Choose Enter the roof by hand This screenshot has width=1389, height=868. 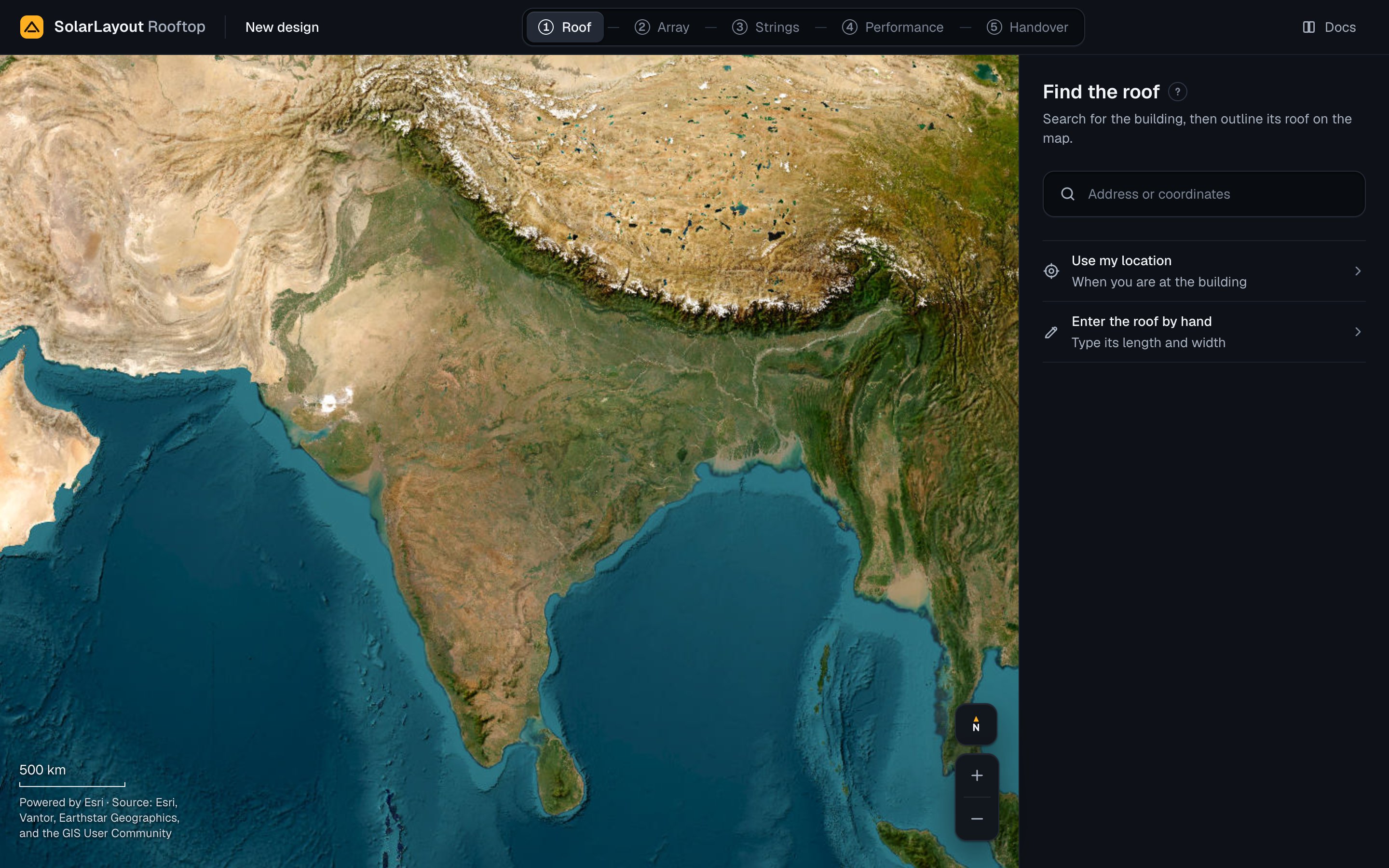1204,332
